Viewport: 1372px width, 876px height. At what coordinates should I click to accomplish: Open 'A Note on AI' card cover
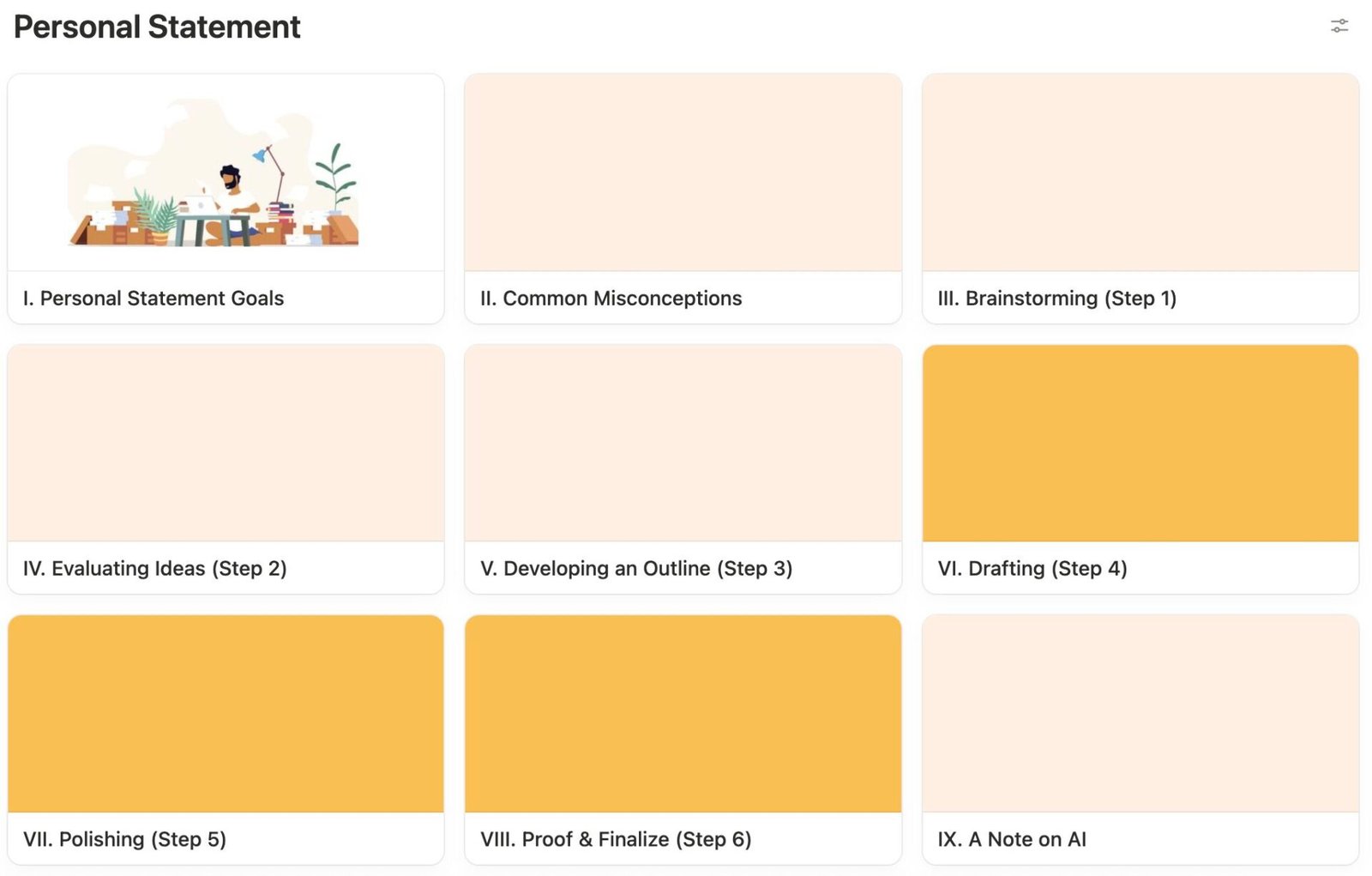click(x=1140, y=714)
